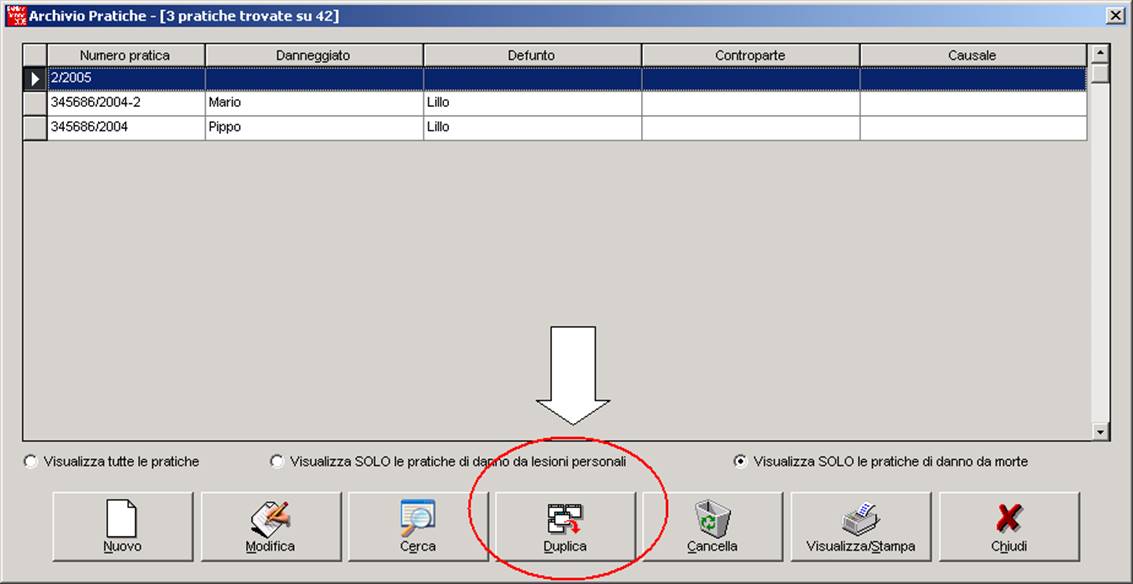1133x584 pixels.
Task: Click the Cancella recycle bin icon
Action: (712, 519)
